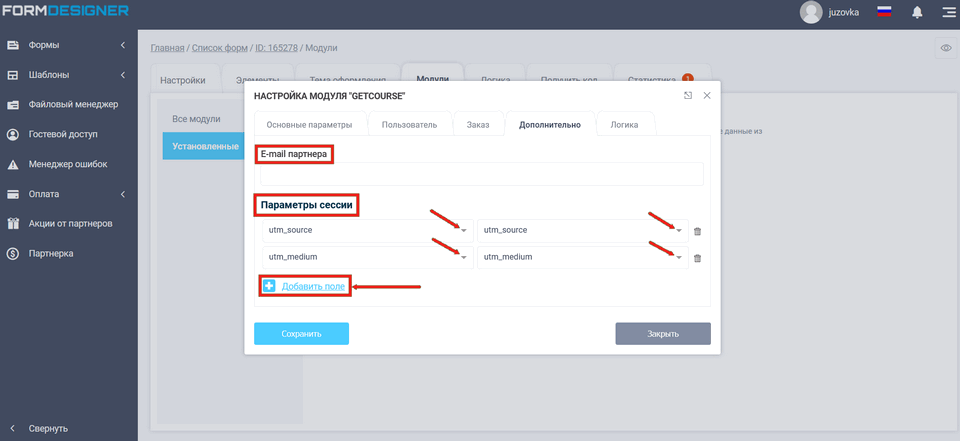Screen dimensions: 960x441
Task: Click the juzovka username
Action: (x=844, y=12)
